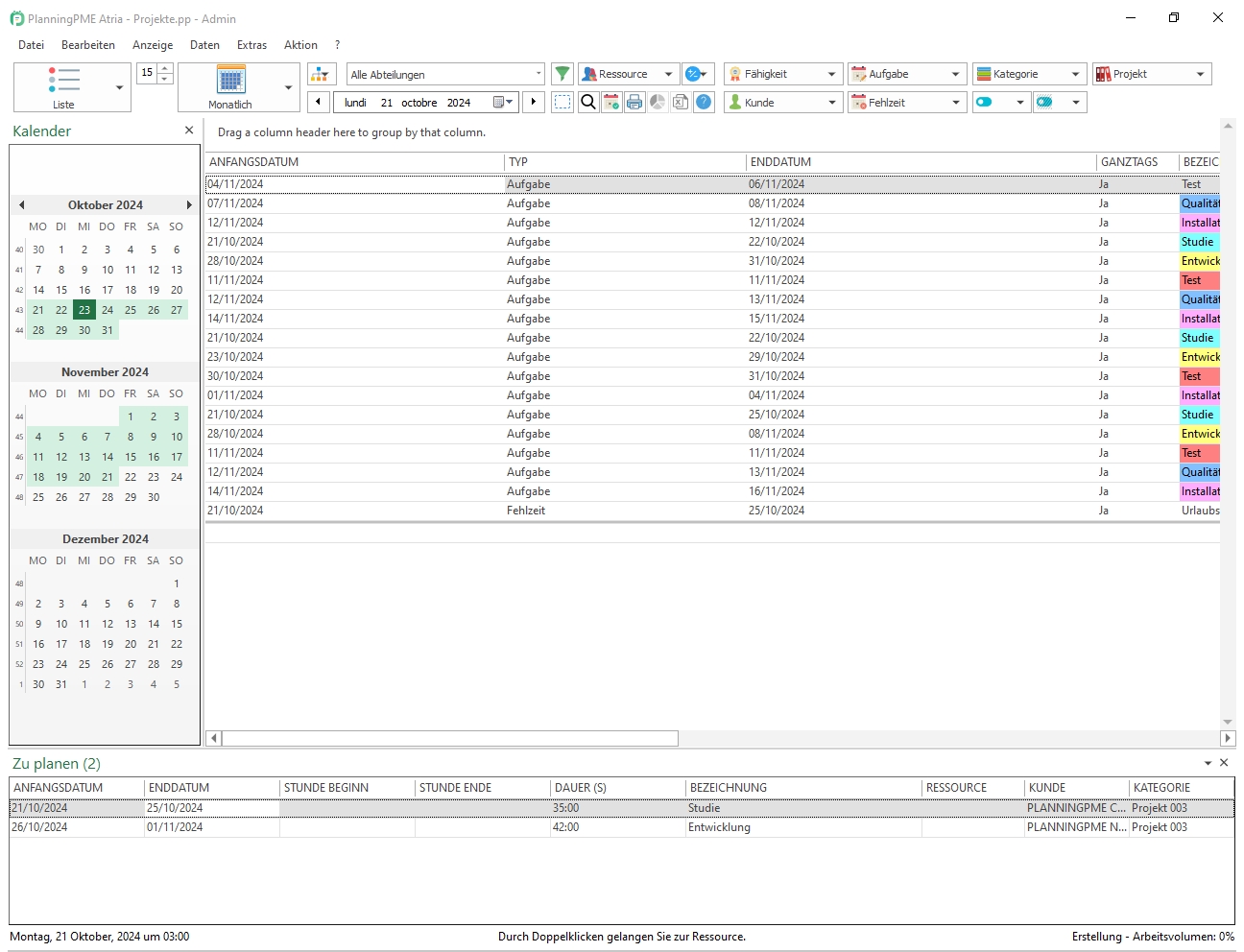Click the pink Installation color label in row three
Screen dimensions: 1244x952
(x=1200, y=223)
